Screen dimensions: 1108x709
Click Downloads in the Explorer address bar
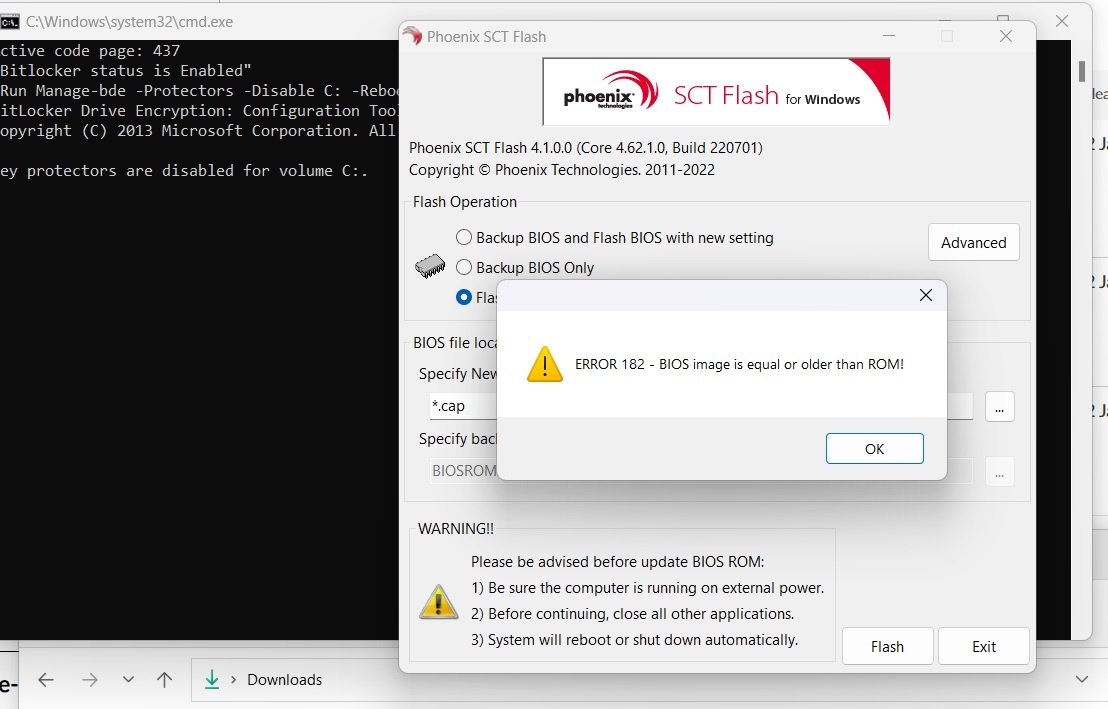tap(284, 680)
